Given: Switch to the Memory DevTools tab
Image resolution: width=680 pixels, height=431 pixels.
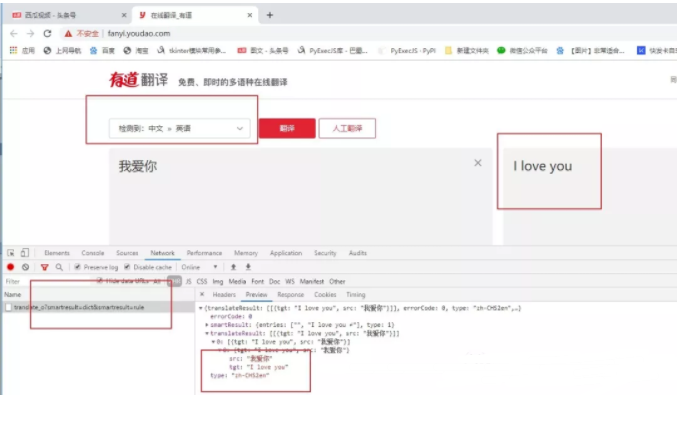Looking at the screenshot, I should pyautogui.click(x=246, y=253).
